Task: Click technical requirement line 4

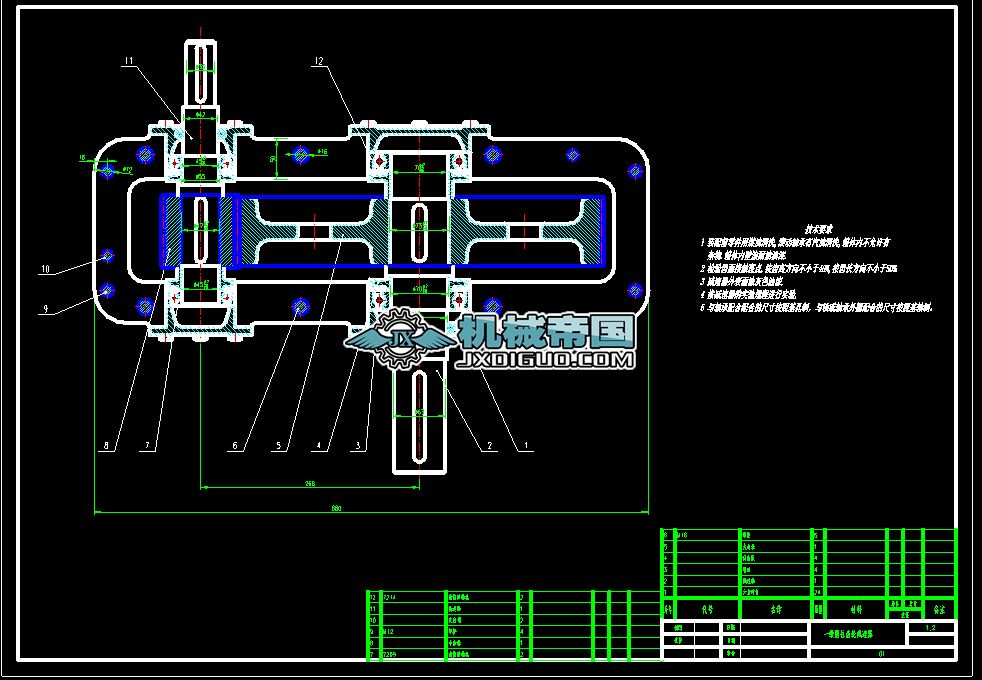Action: [748, 294]
